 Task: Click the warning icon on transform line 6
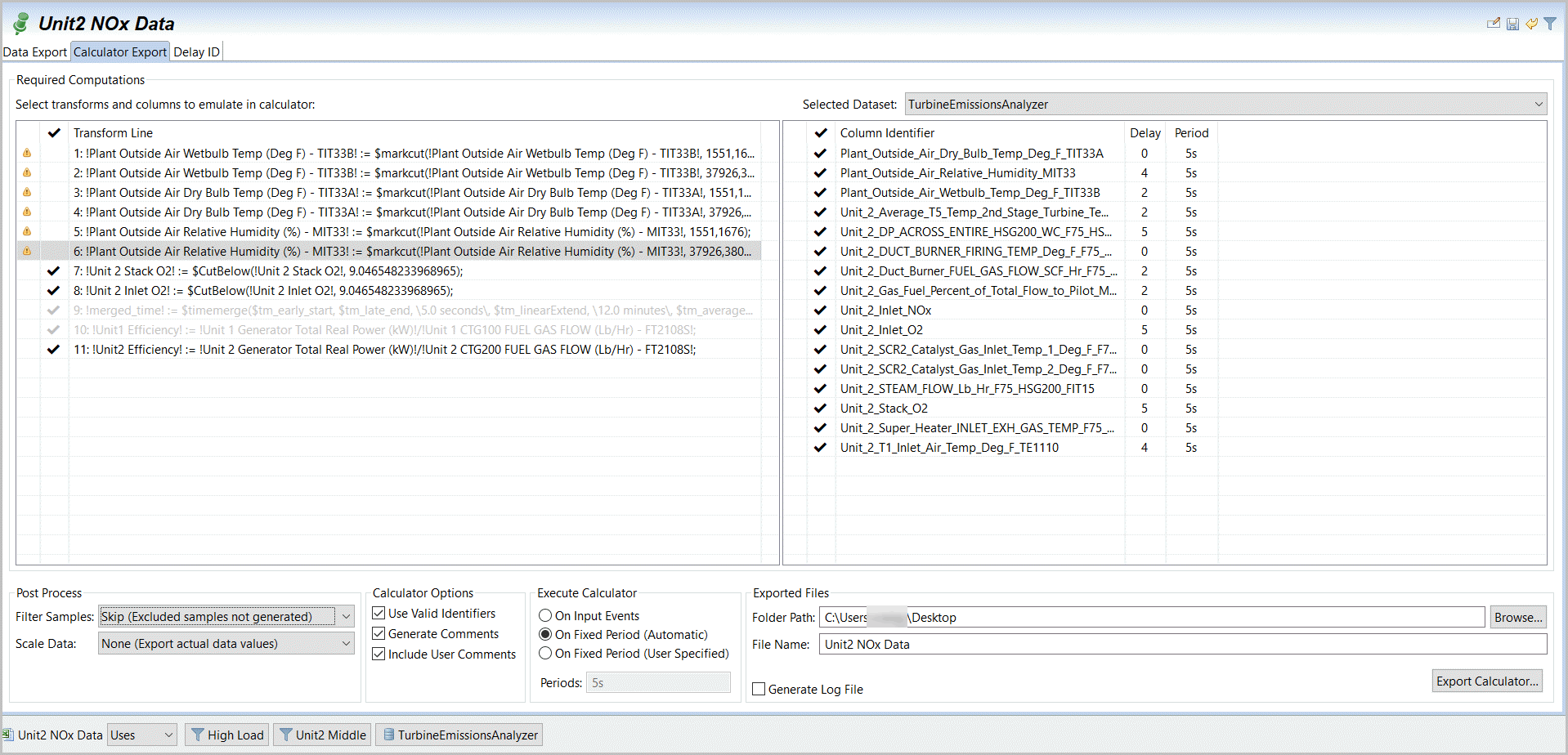27,252
